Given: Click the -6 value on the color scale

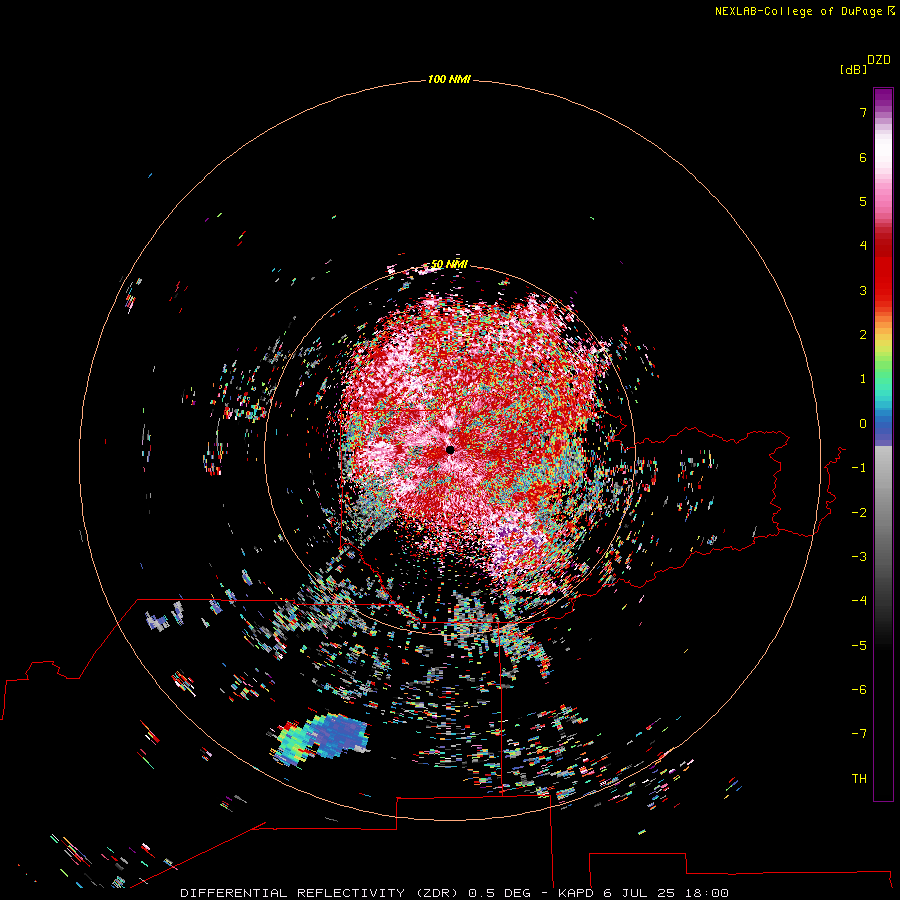Looking at the screenshot, I should [x=859, y=690].
